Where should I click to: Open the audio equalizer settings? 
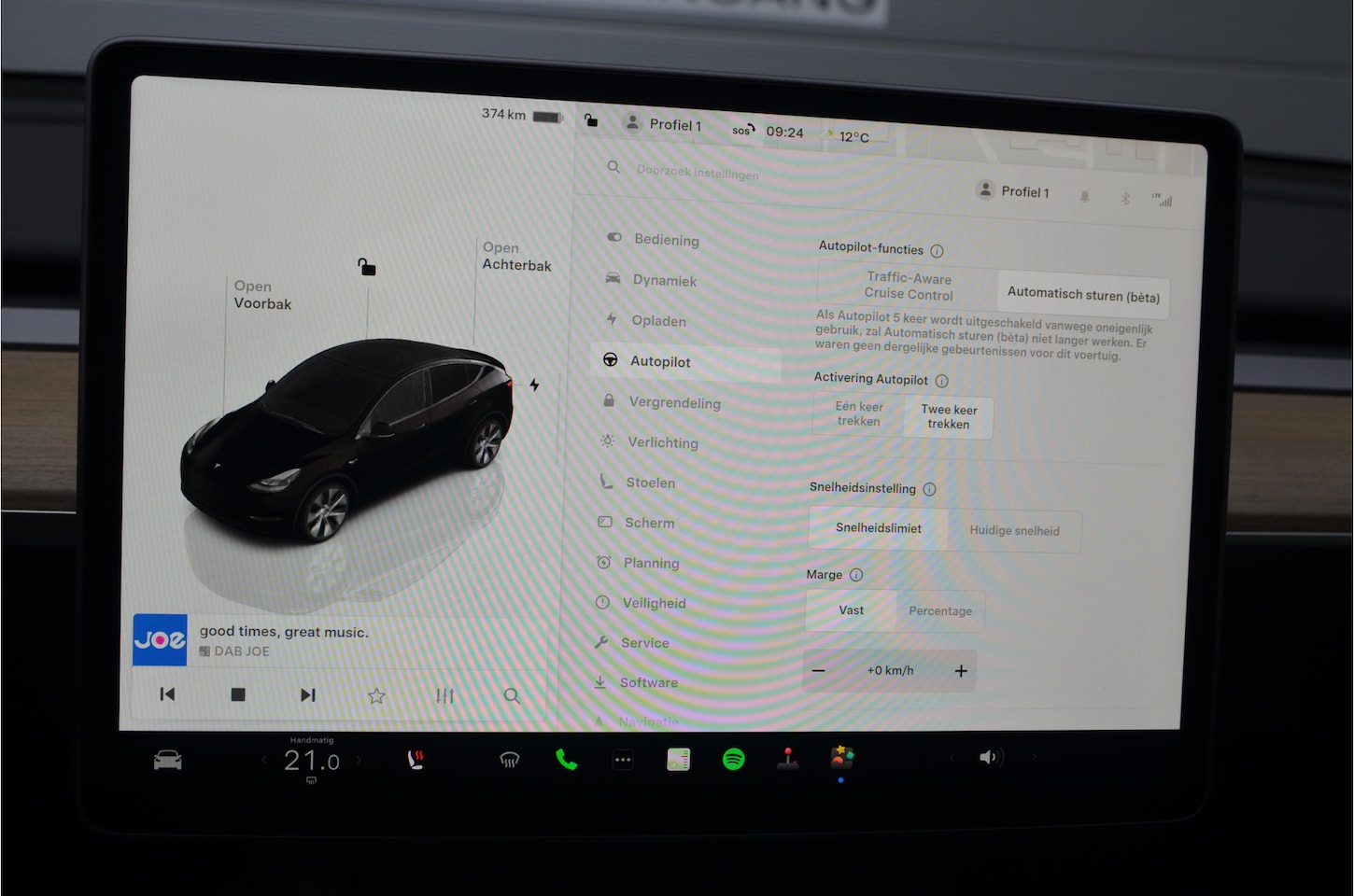pos(444,695)
